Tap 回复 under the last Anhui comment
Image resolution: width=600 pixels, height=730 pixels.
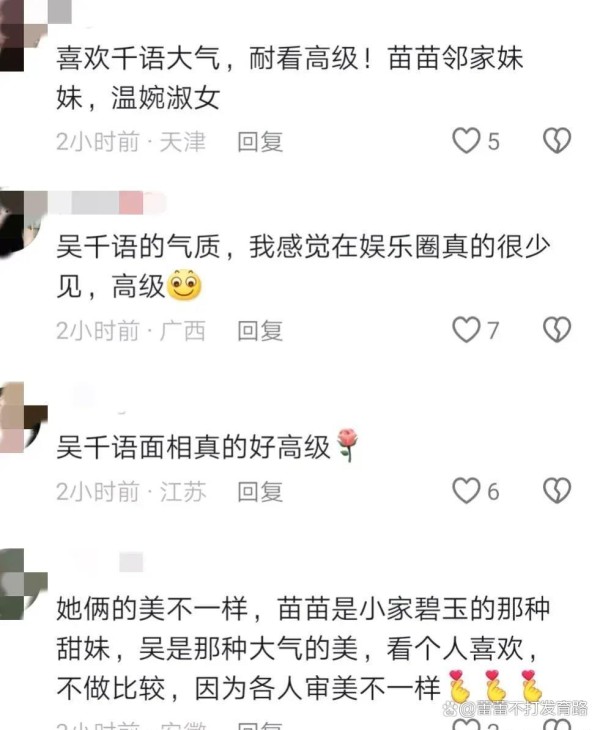click(260, 725)
